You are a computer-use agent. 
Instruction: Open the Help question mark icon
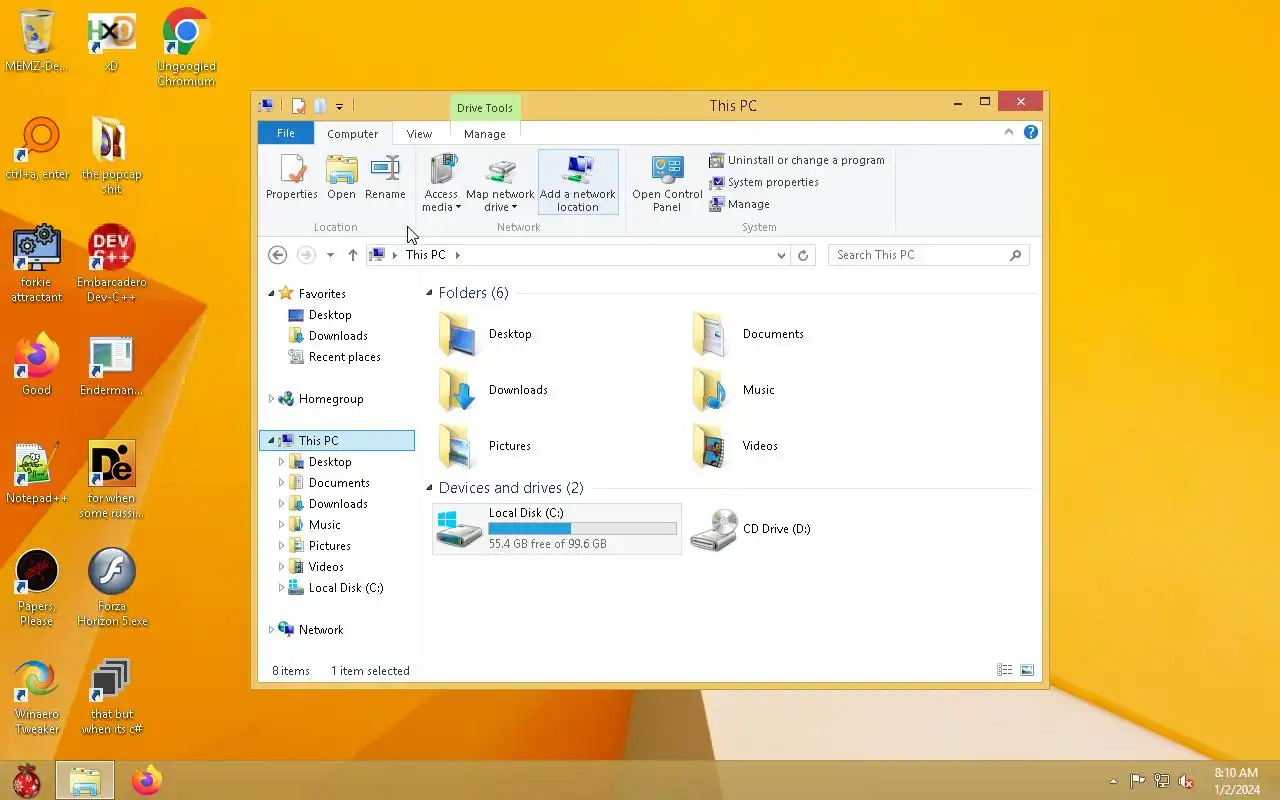(1031, 132)
